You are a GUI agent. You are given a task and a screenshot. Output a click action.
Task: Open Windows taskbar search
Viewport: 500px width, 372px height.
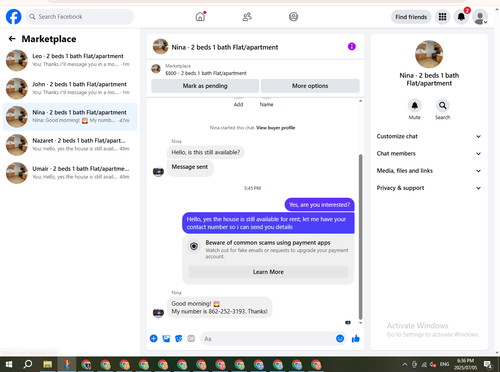coord(28,364)
